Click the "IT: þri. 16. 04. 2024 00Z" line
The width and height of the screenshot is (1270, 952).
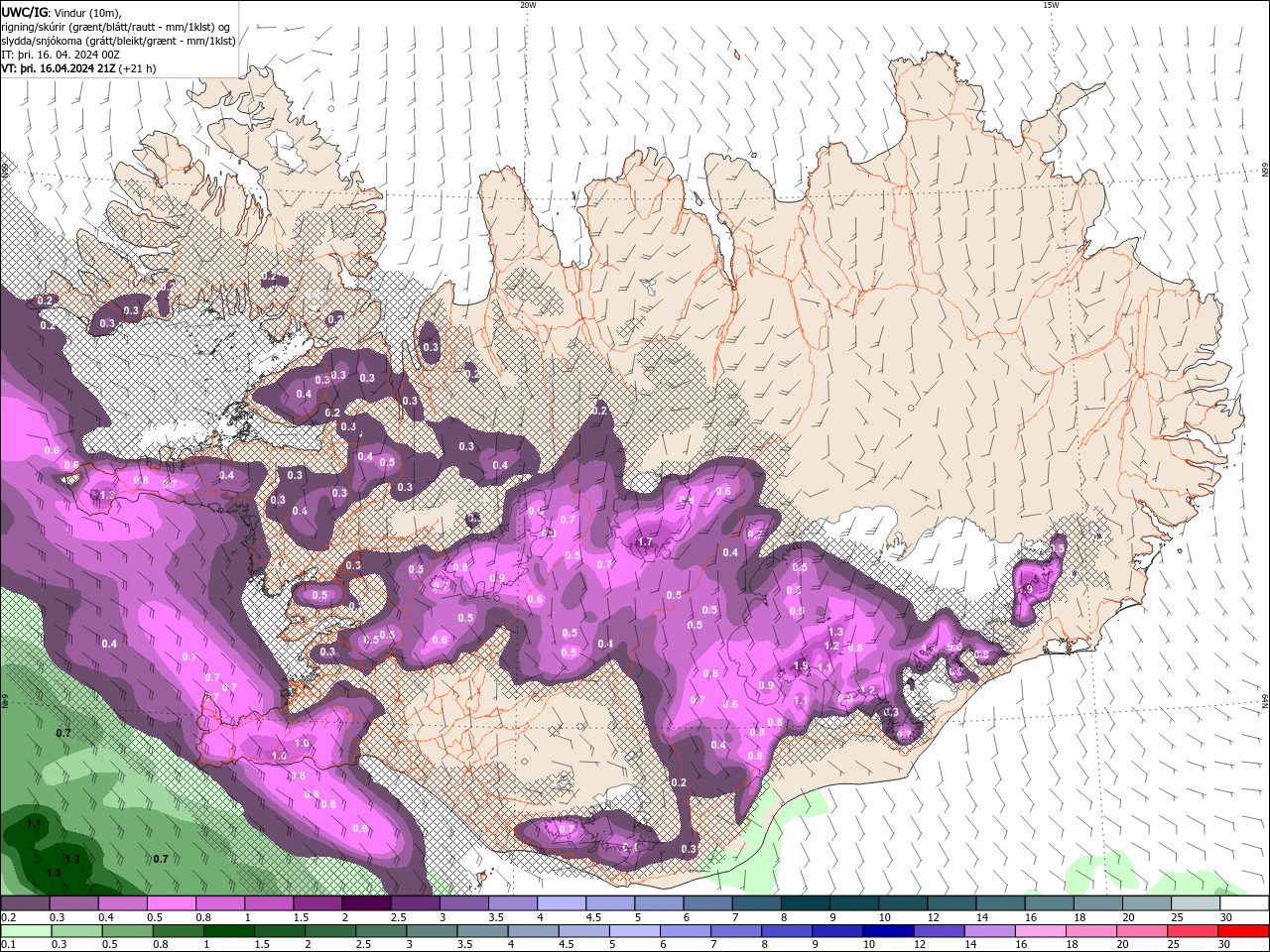pyautogui.click(x=62, y=55)
